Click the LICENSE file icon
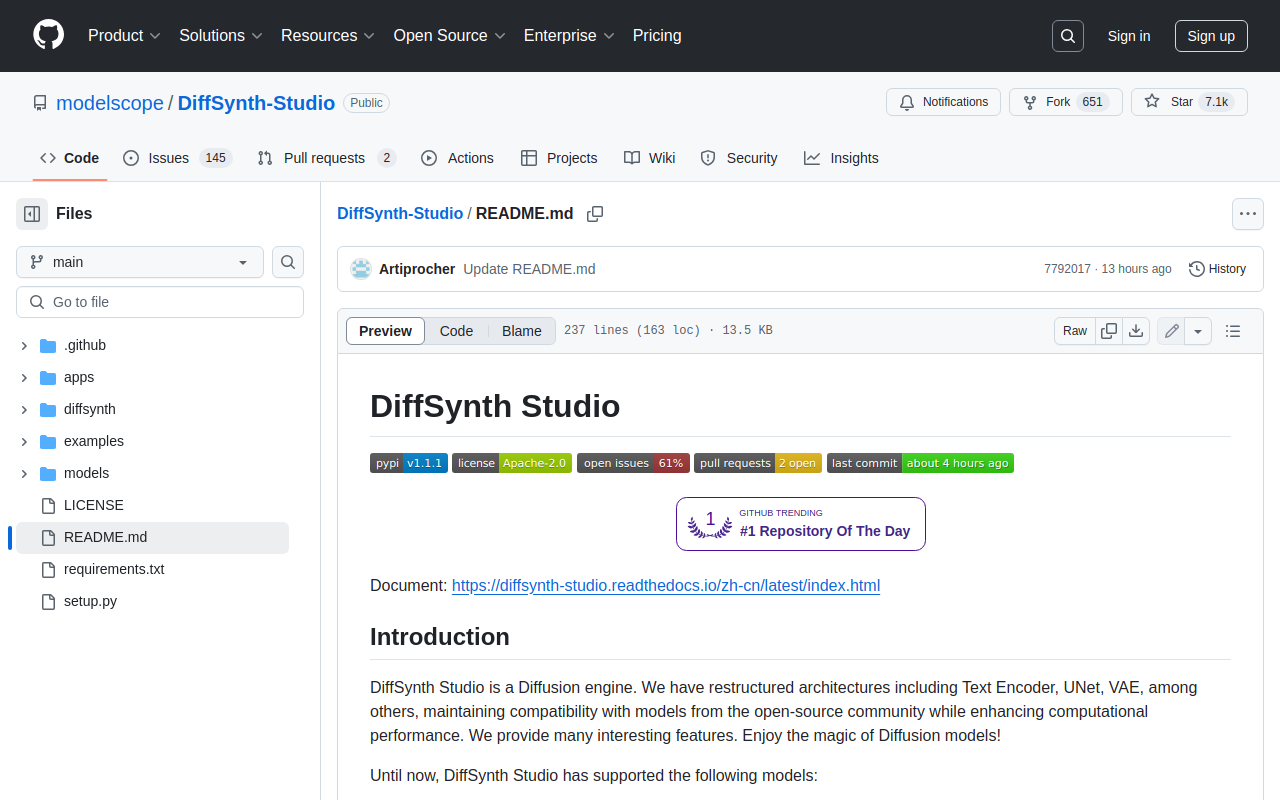Screen dimensions: 1280x800 point(48,505)
